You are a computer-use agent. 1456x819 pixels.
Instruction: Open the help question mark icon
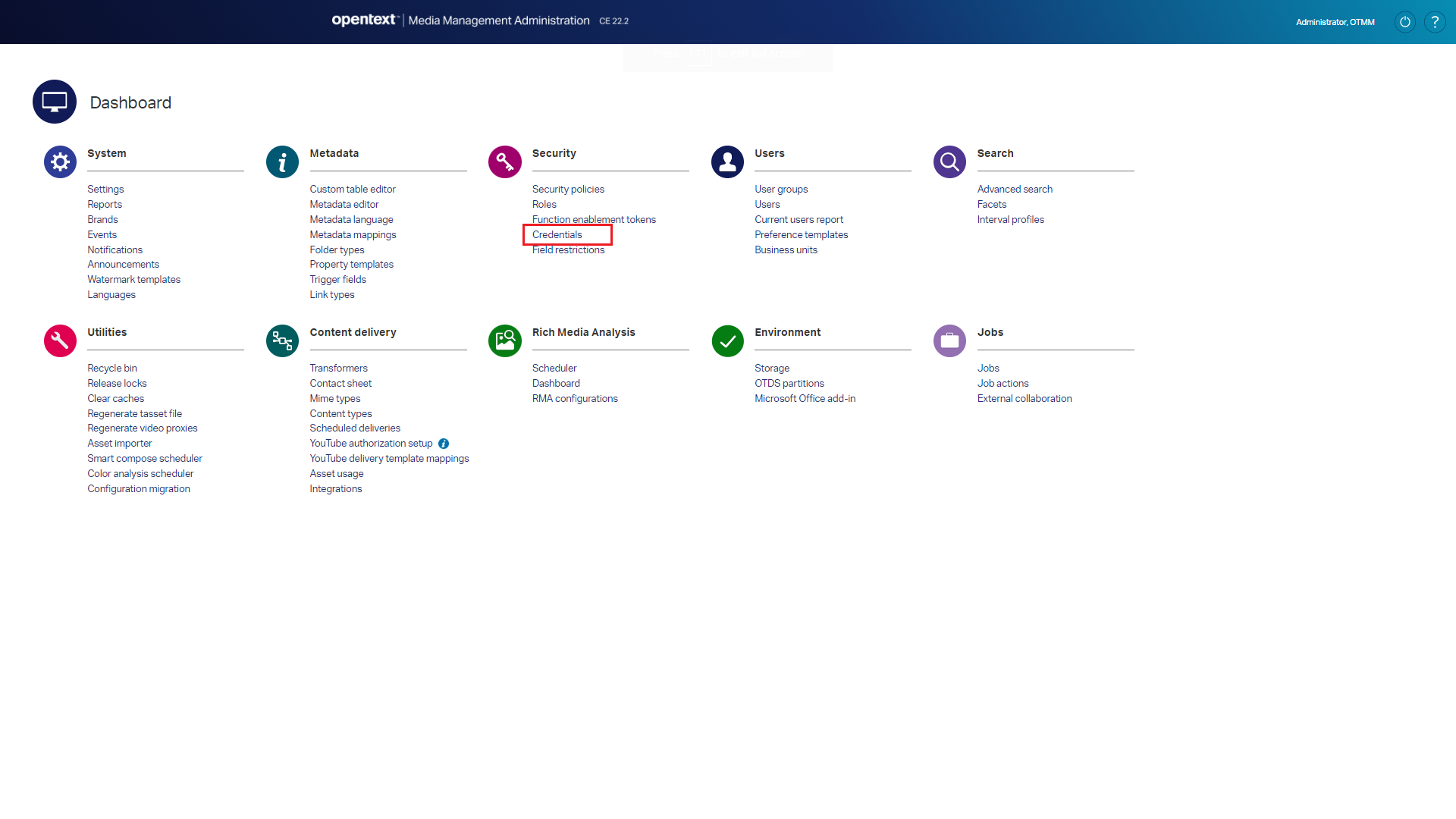(x=1435, y=21)
